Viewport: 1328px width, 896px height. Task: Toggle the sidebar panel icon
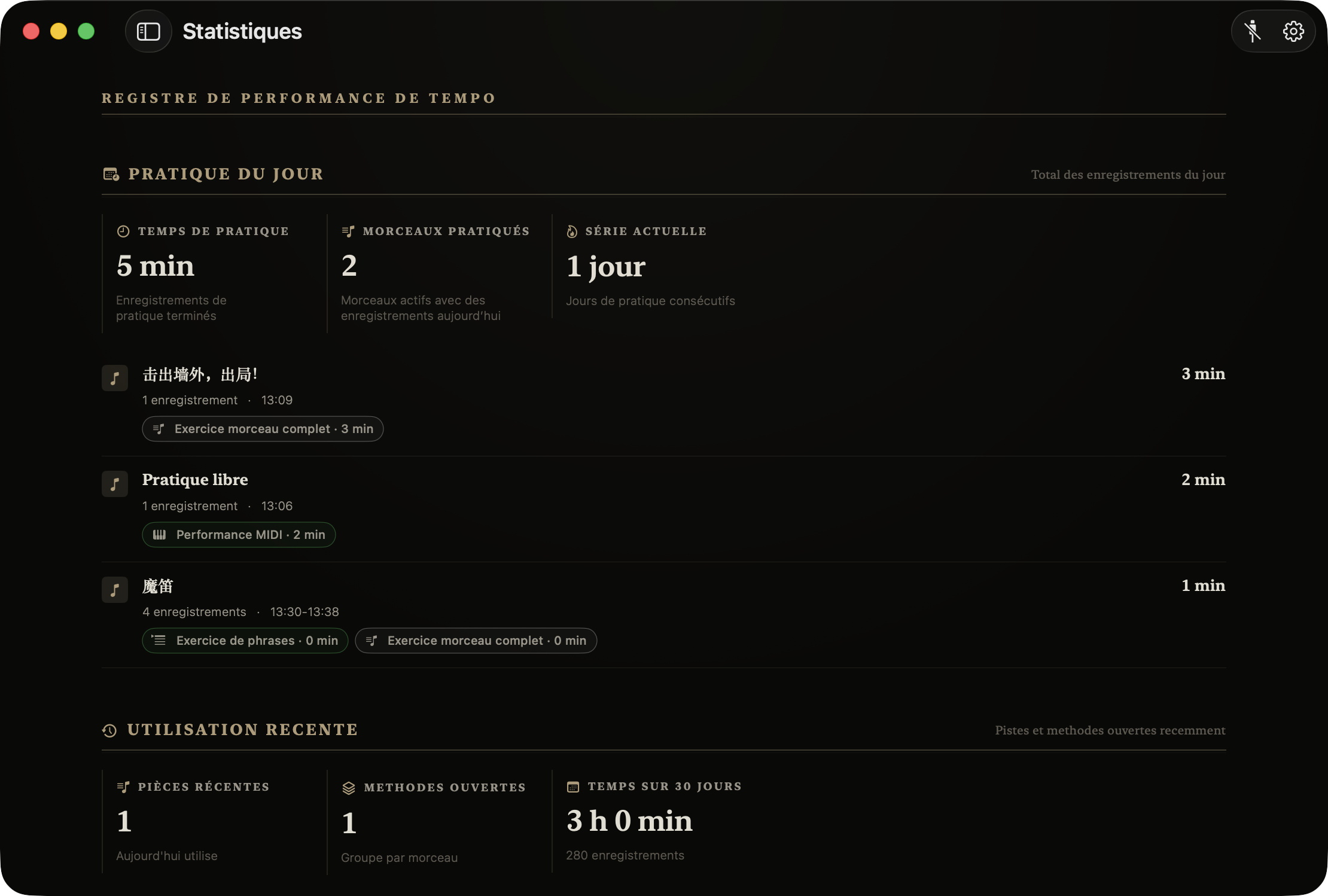[148, 31]
